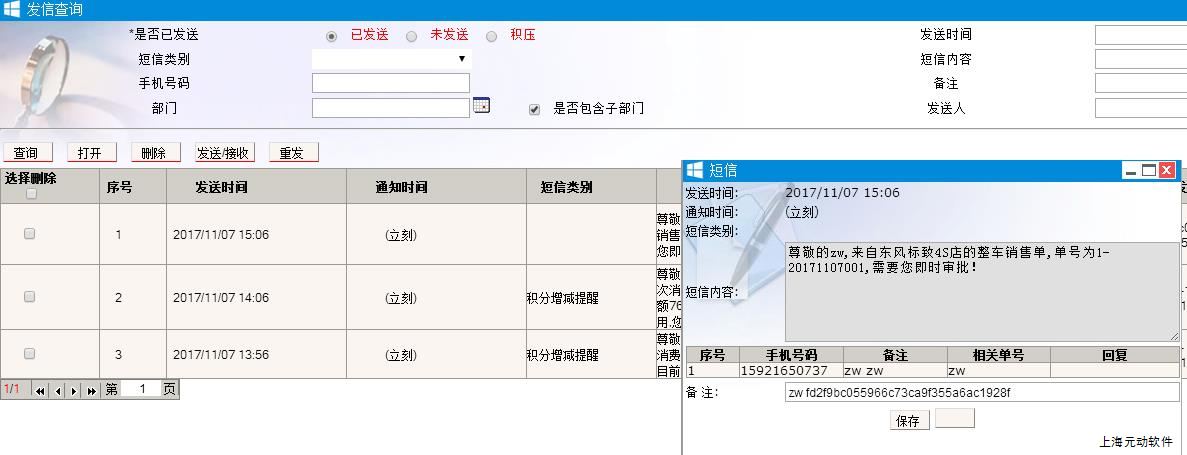Toggle the 是否包含子部门 checkbox
This screenshot has width=1187, height=455.
pyautogui.click(x=534, y=110)
